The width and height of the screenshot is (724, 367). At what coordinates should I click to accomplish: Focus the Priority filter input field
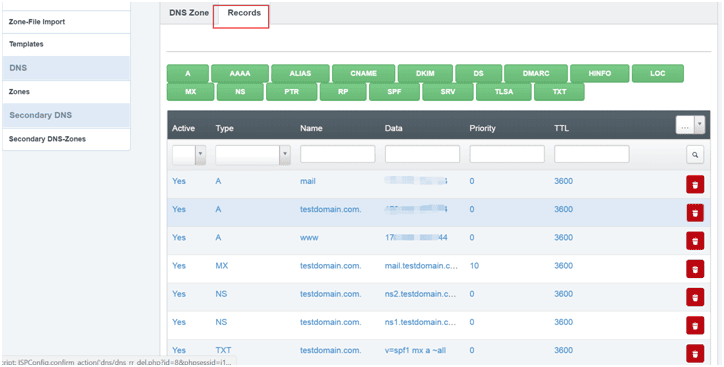(507, 154)
